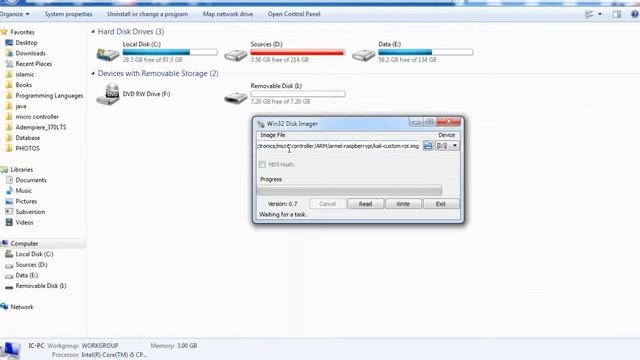Image resolution: width=640 pixels, height=360 pixels.
Task: Open the Help icon in the Explorer toolbar
Action: [x=635, y=14]
